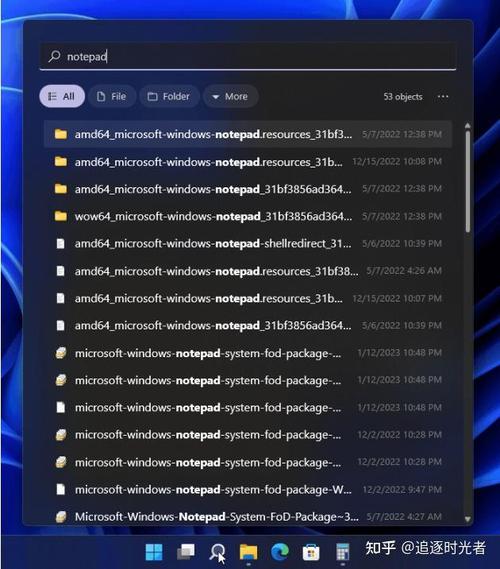Open the calculator-like taskbar icon
500x569 pixels.
[x=343, y=552]
